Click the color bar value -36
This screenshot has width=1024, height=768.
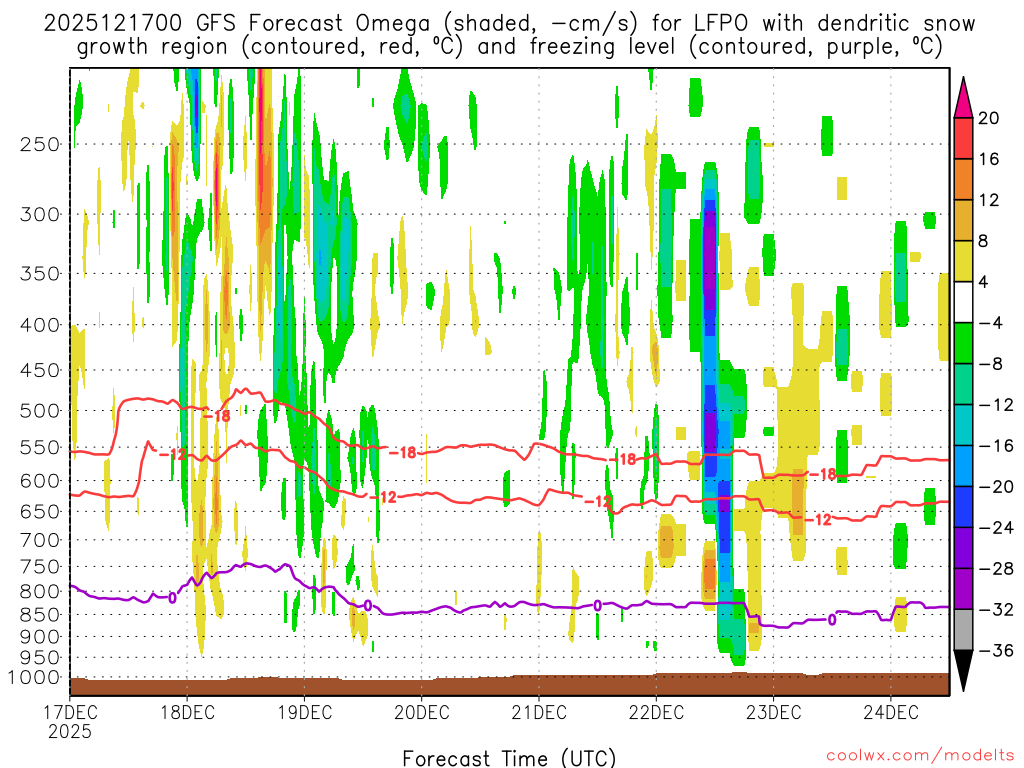point(996,650)
